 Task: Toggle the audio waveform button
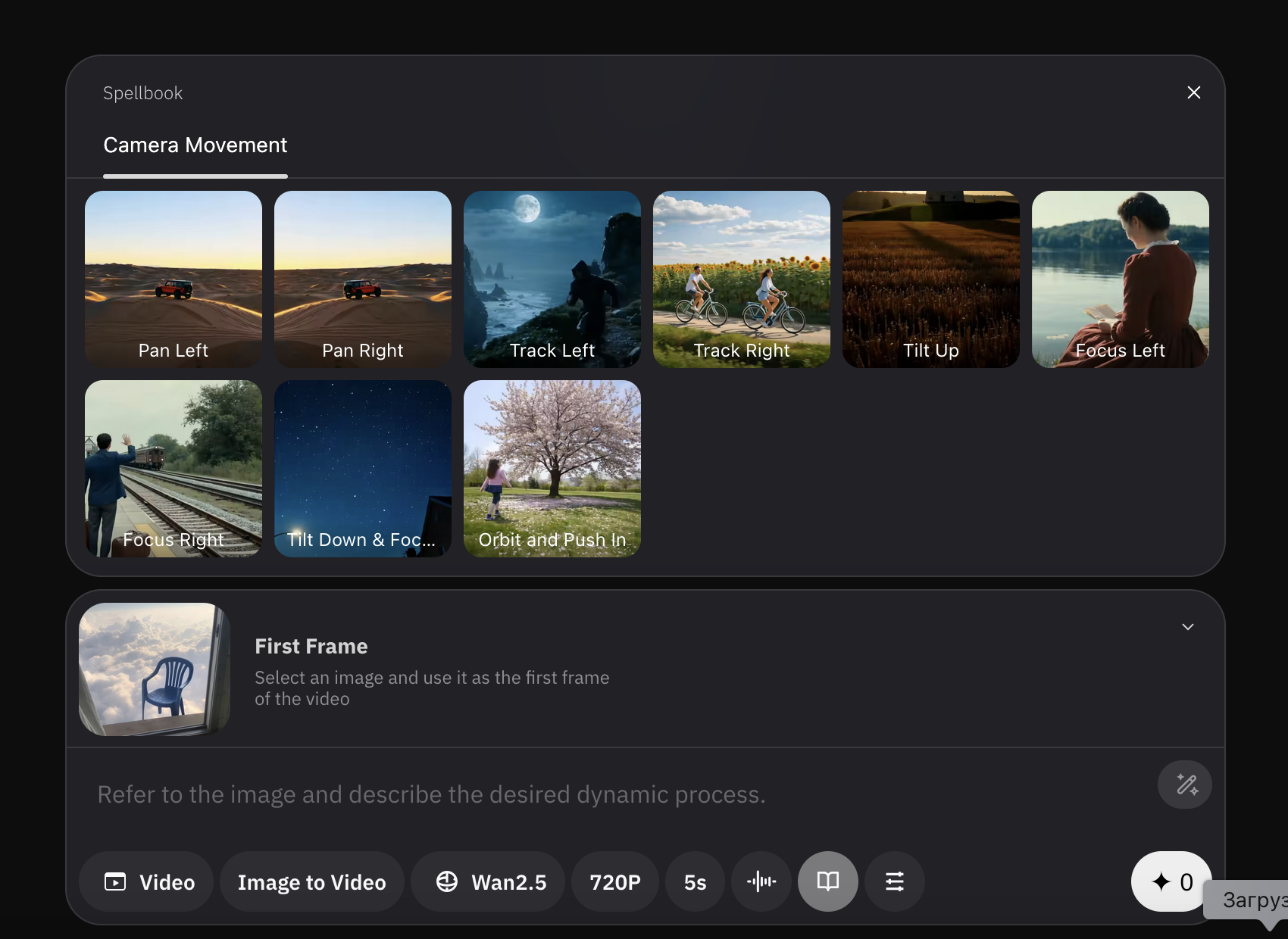click(761, 881)
